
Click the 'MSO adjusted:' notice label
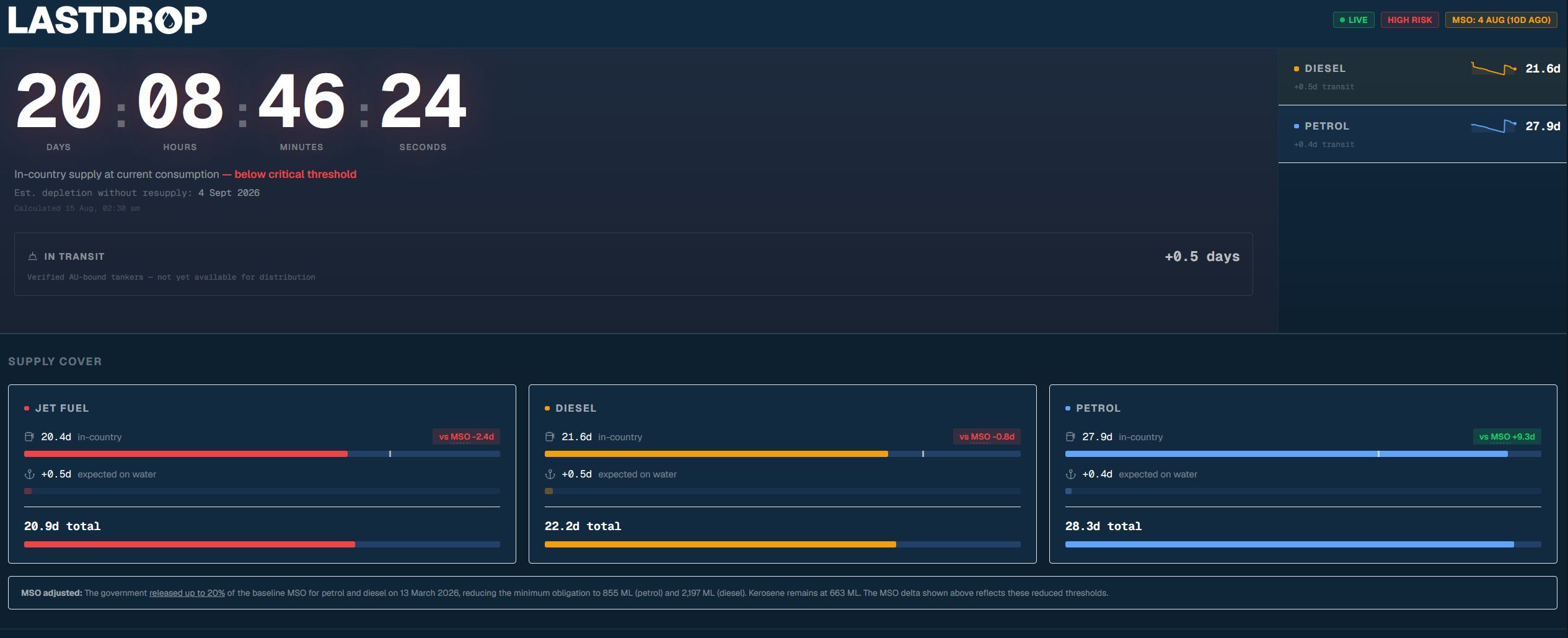(51, 593)
